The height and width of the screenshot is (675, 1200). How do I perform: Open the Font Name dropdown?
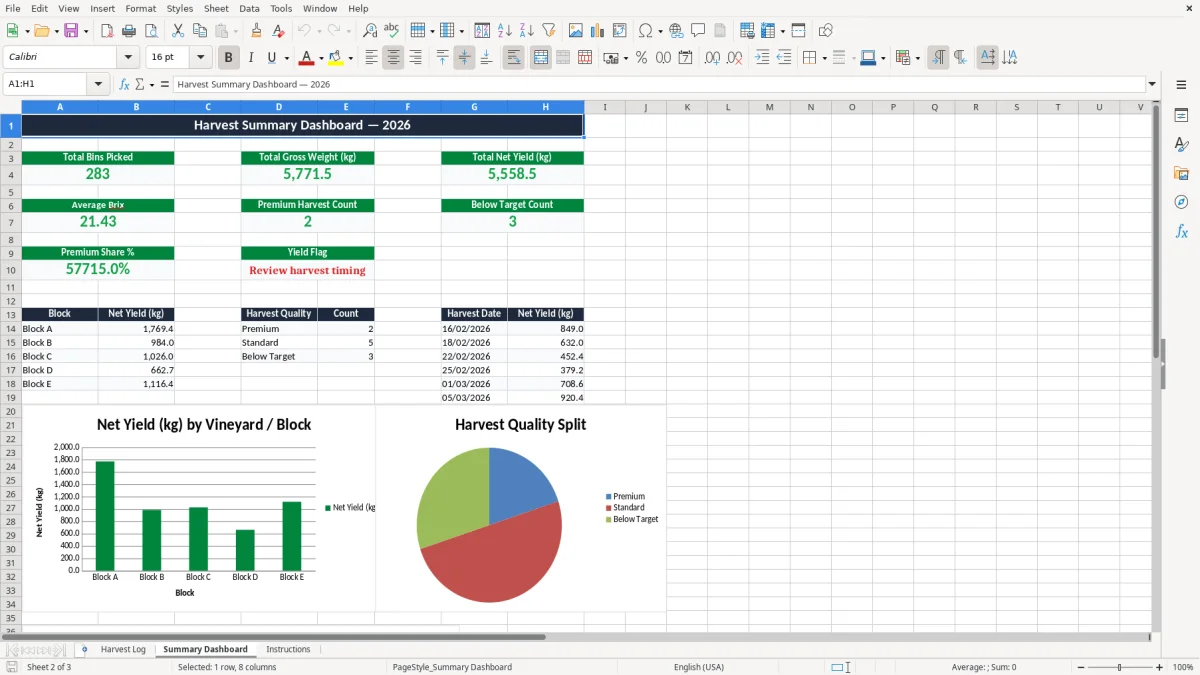pyautogui.click(x=128, y=58)
